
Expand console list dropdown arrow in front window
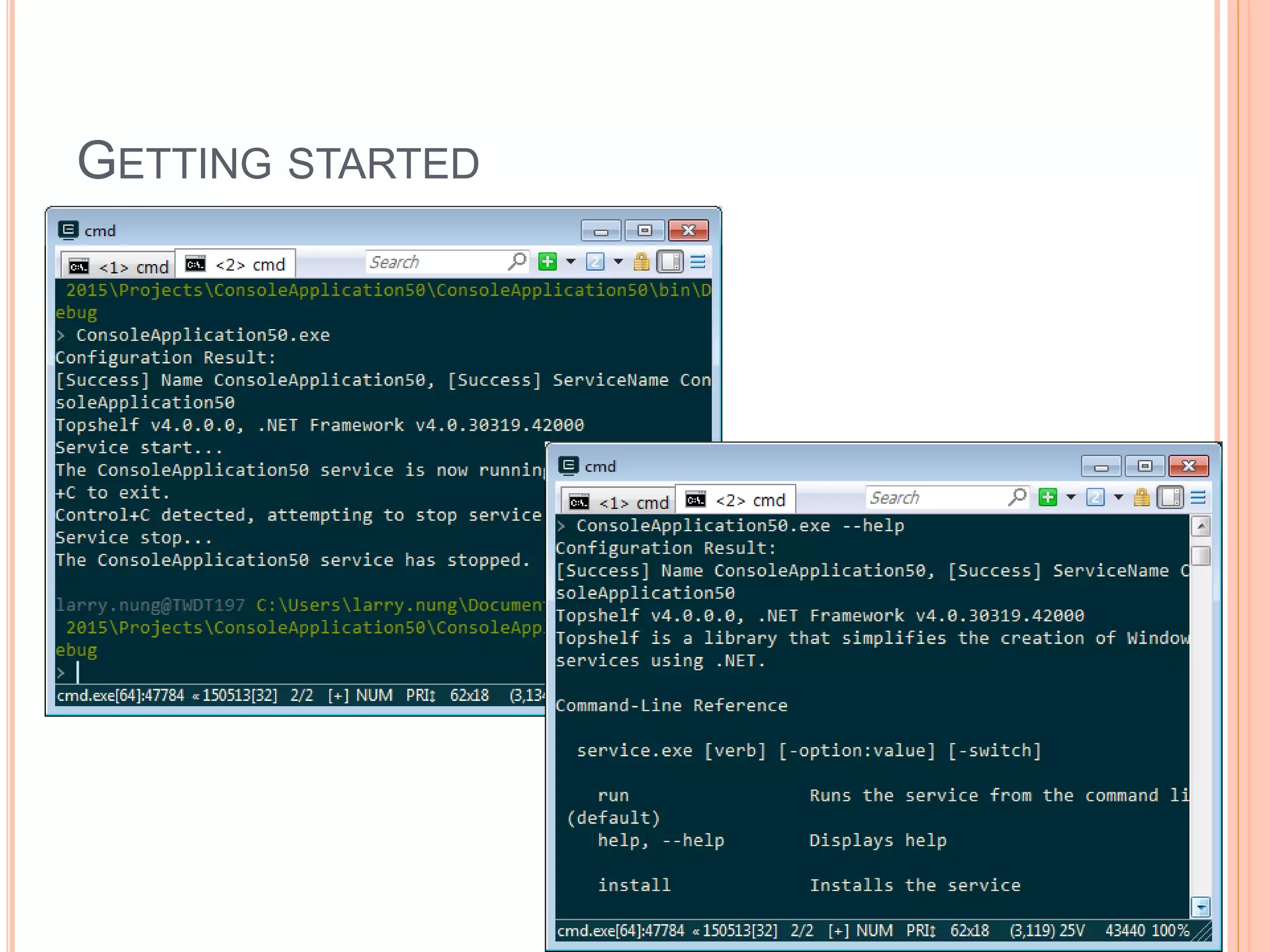(x=1119, y=497)
